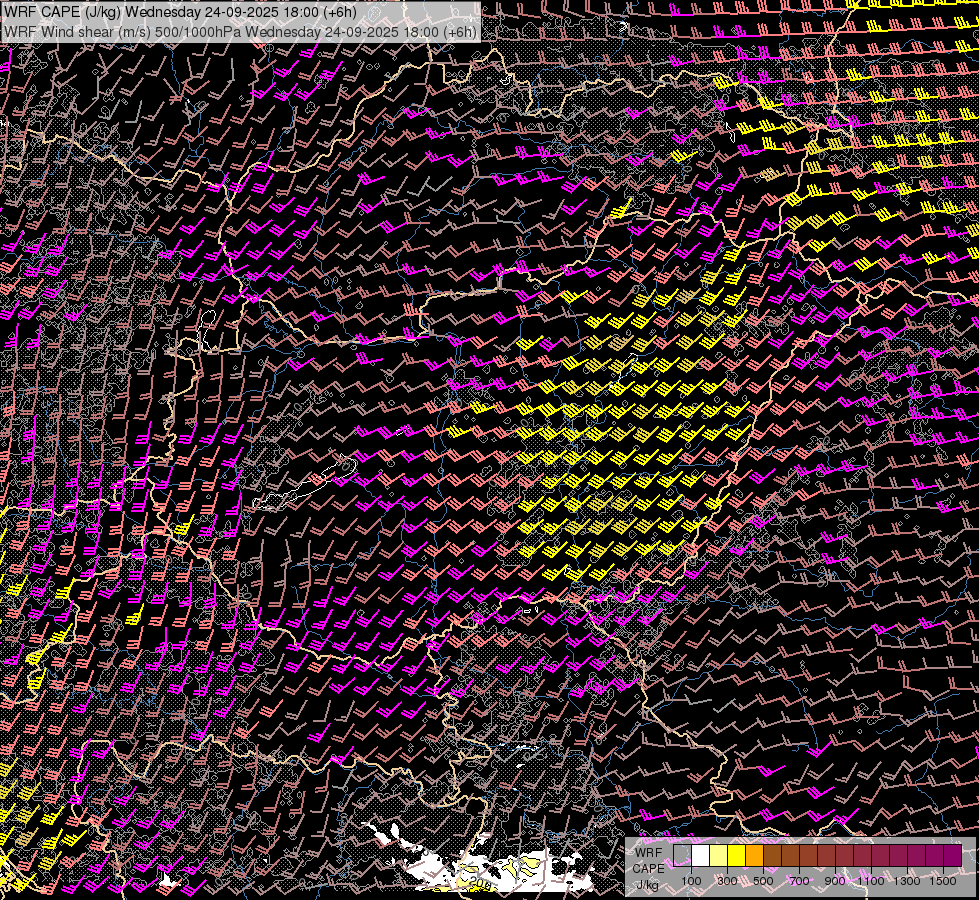The width and height of the screenshot is (979, 900).
Task: Click the pale yellow CAPE legend swatch
Action: tap(718, 855)
